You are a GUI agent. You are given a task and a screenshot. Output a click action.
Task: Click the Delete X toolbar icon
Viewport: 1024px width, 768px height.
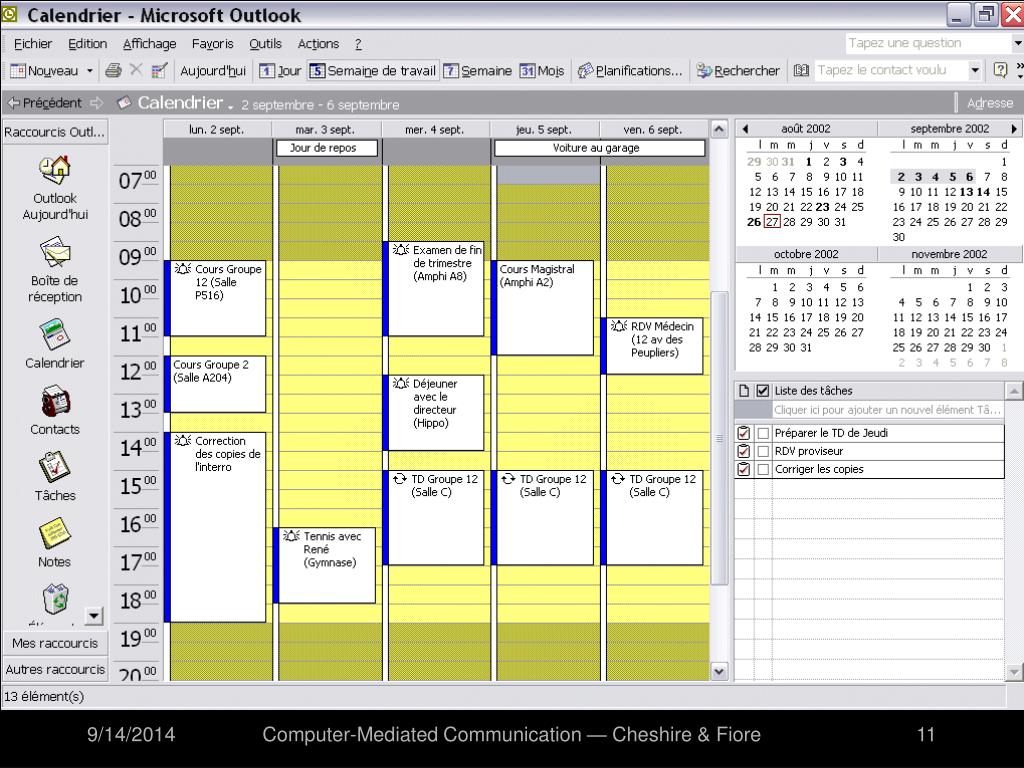(x=136, y=70)
